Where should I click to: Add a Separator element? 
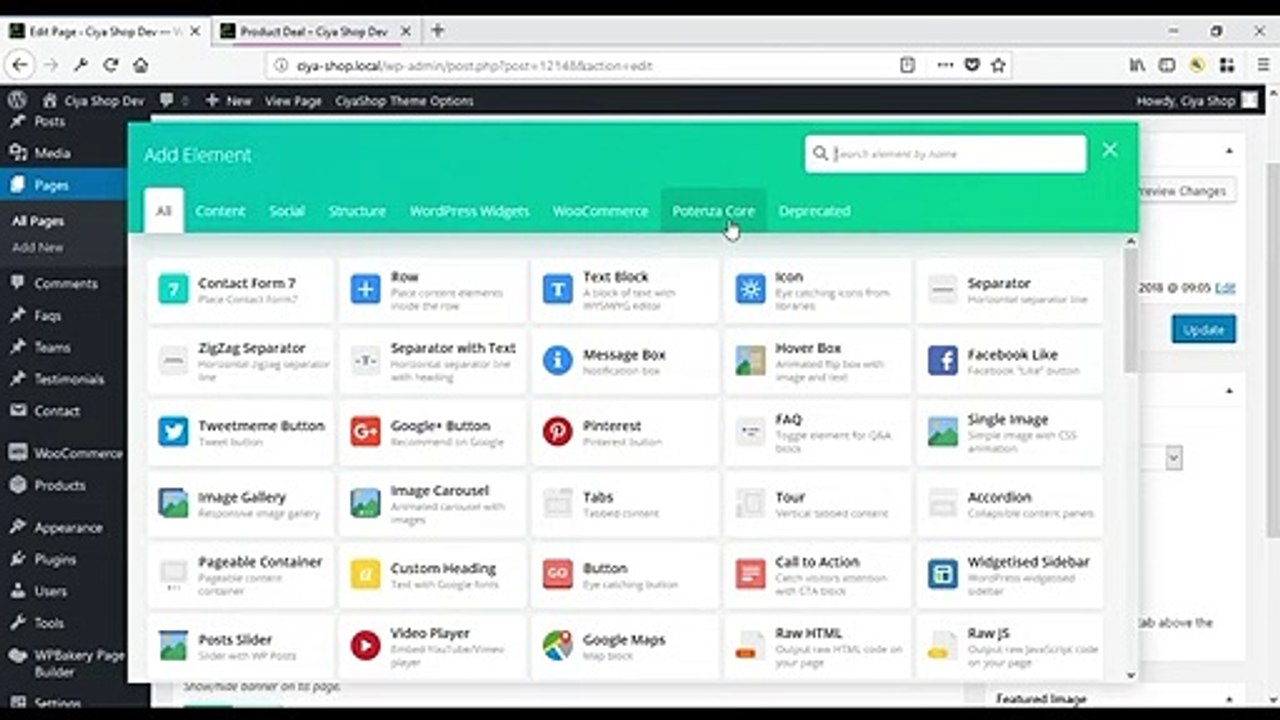(x=1009, y=290)
